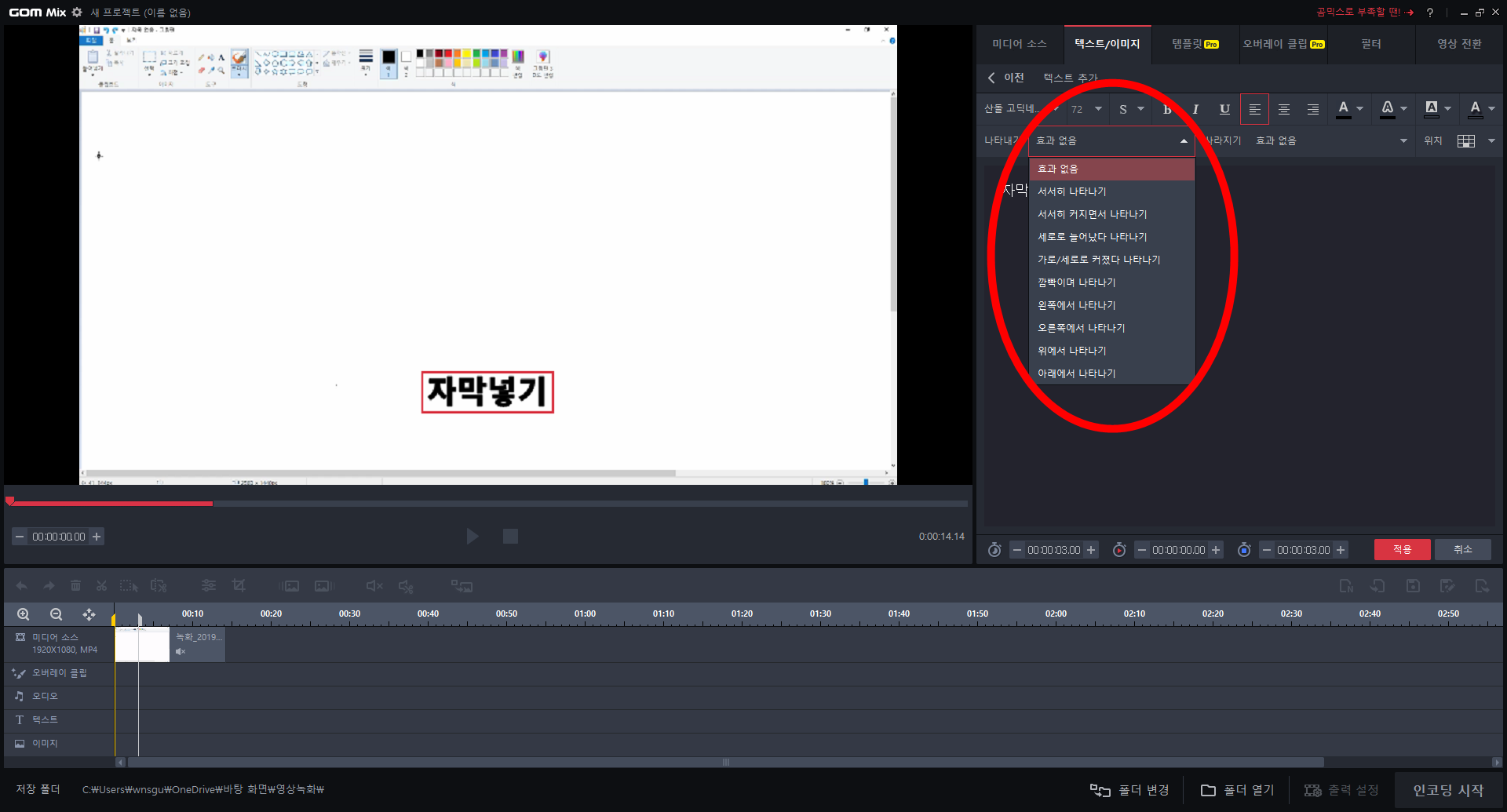Click the current time 00:00:00.00 field
The height and width of the screenshot is (812, 1507).
point(59,537)
